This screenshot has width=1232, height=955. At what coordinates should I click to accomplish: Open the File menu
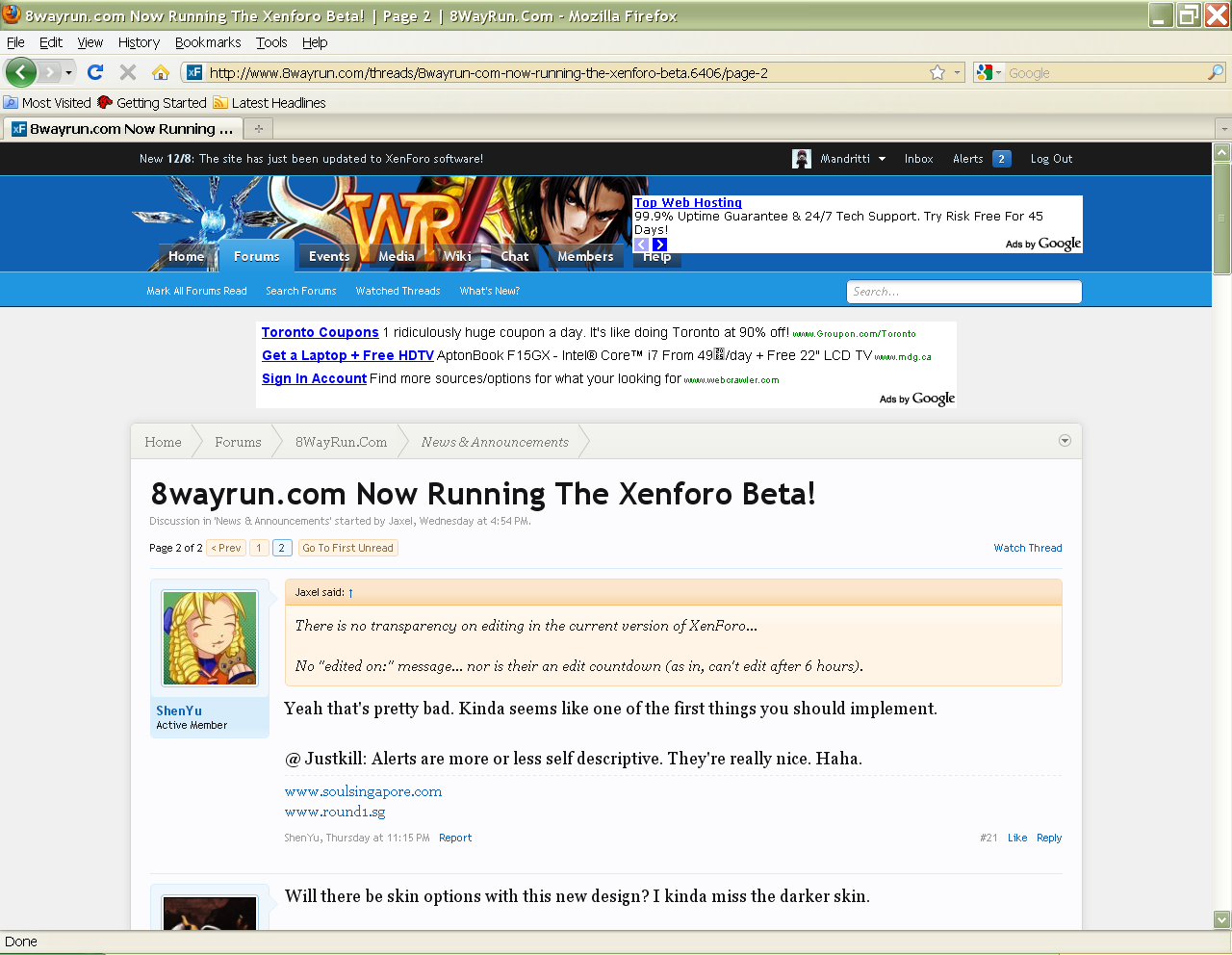pyautogui.click(x=15, y=42)
